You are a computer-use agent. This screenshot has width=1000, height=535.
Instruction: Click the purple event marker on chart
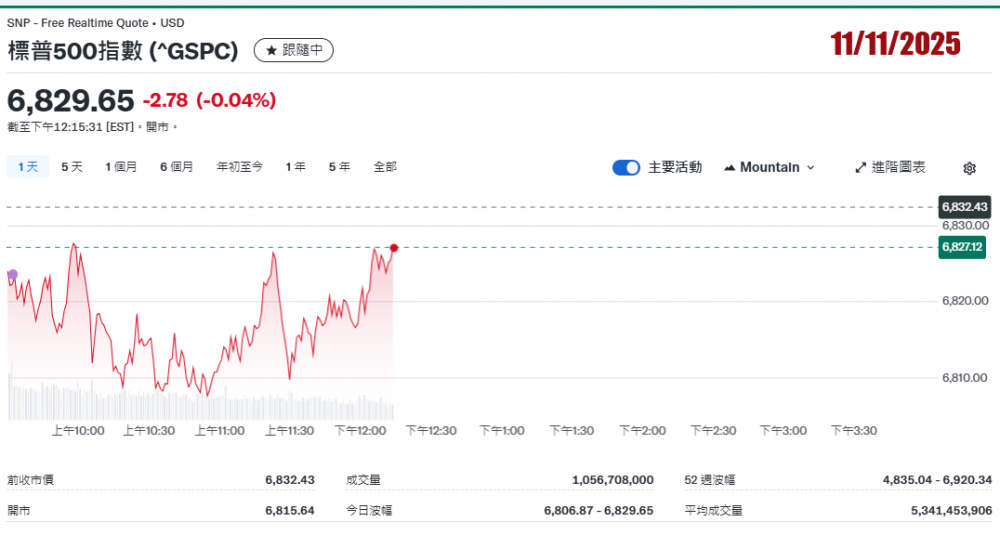tap(12, 274)
